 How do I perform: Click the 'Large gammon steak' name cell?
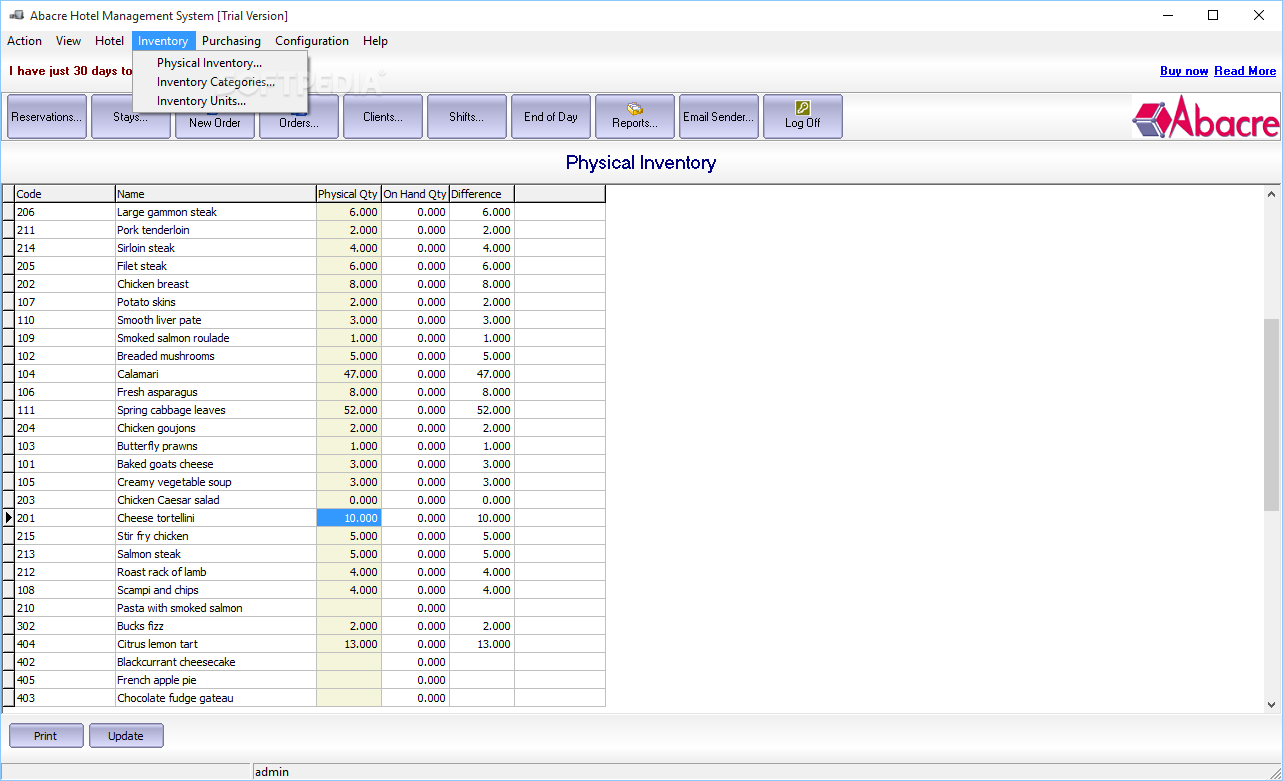click(x=216, y=212)
